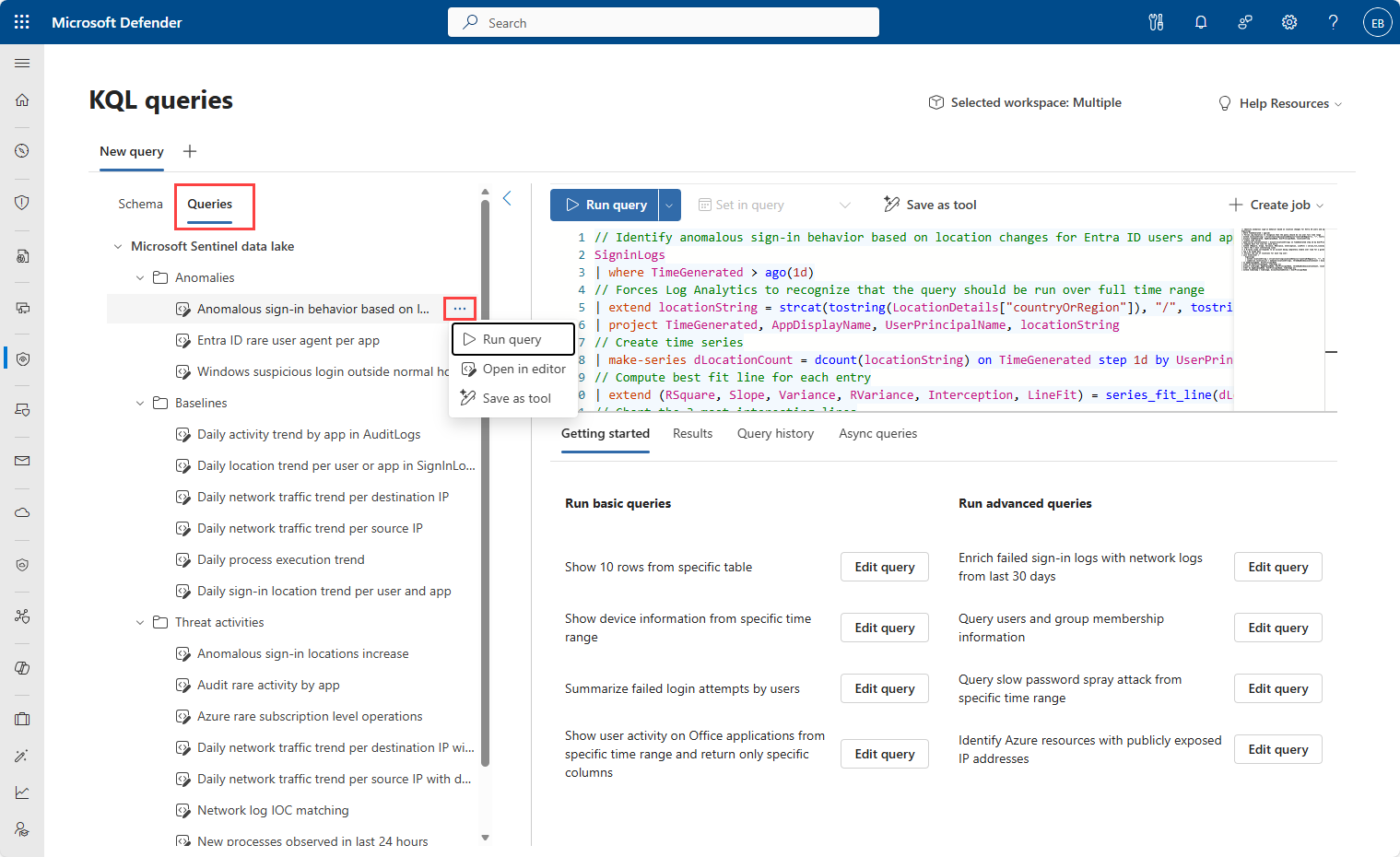Viewport: 1400px width, 857px height.
Task: Open the settings gear in header
Action: coord(1289,22)
